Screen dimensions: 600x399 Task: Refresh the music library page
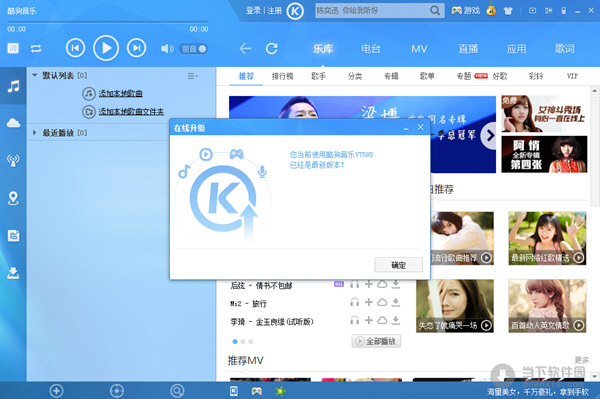[x=272, y=49]
